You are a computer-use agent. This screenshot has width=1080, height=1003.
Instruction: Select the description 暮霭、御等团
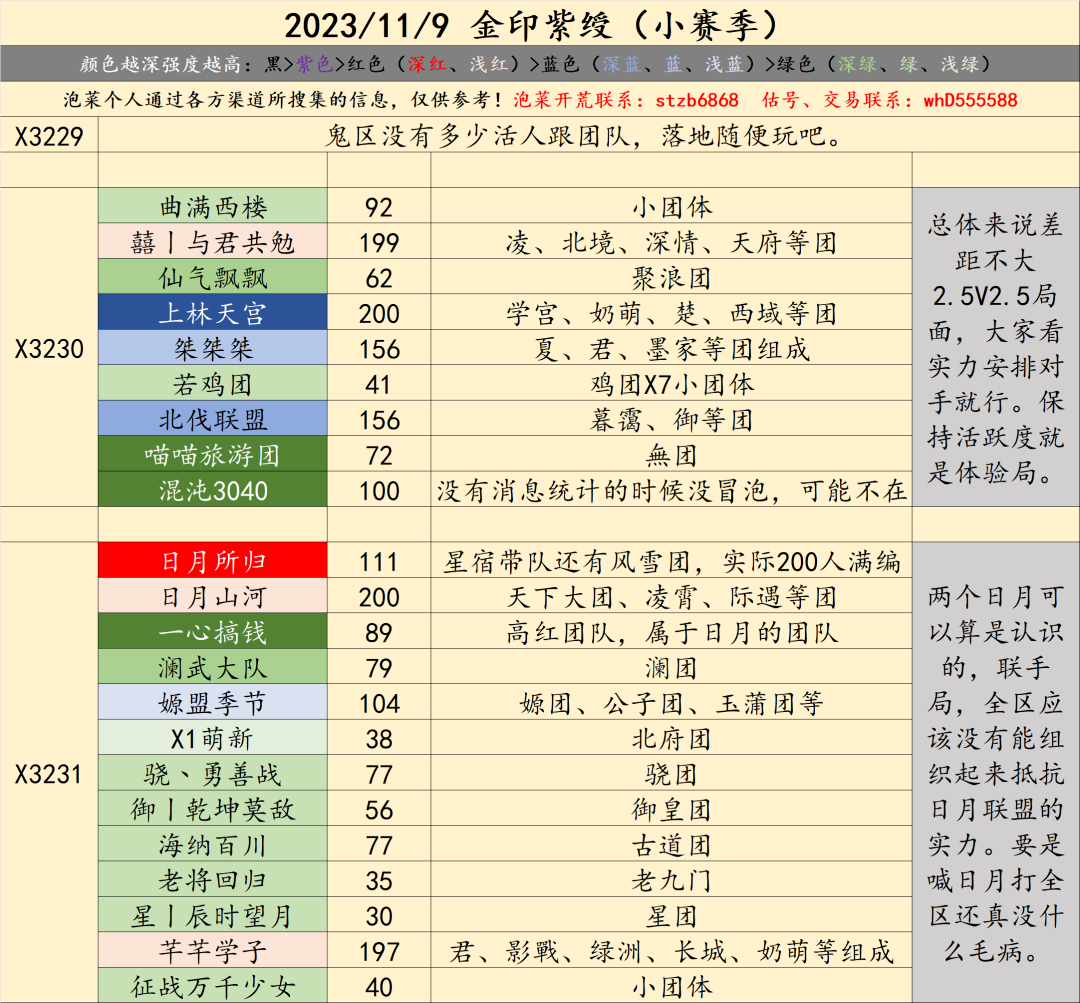point(672,420)
